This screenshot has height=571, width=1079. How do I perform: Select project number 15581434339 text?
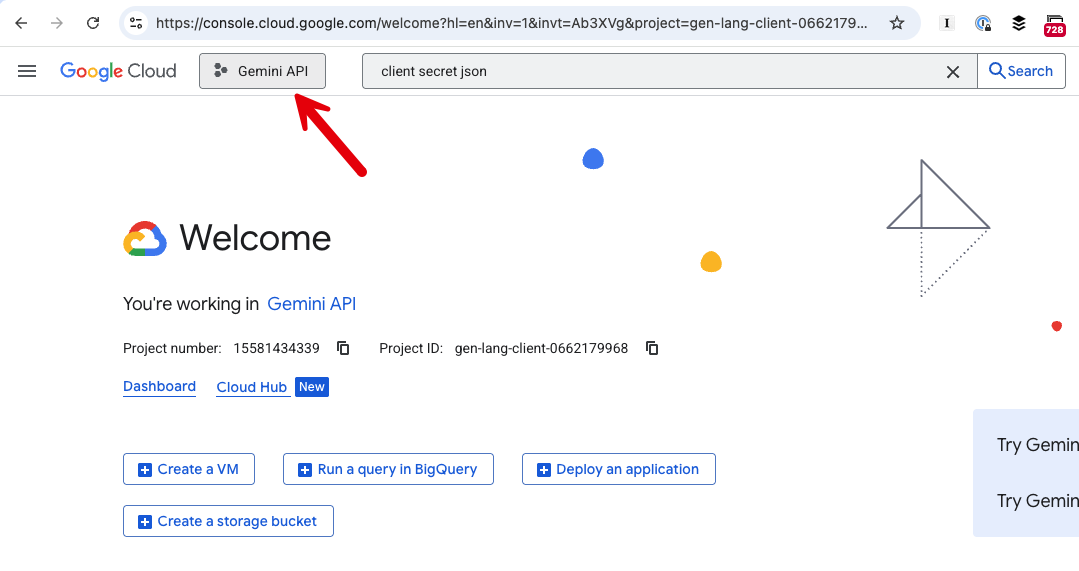click(x=277, y=348)
